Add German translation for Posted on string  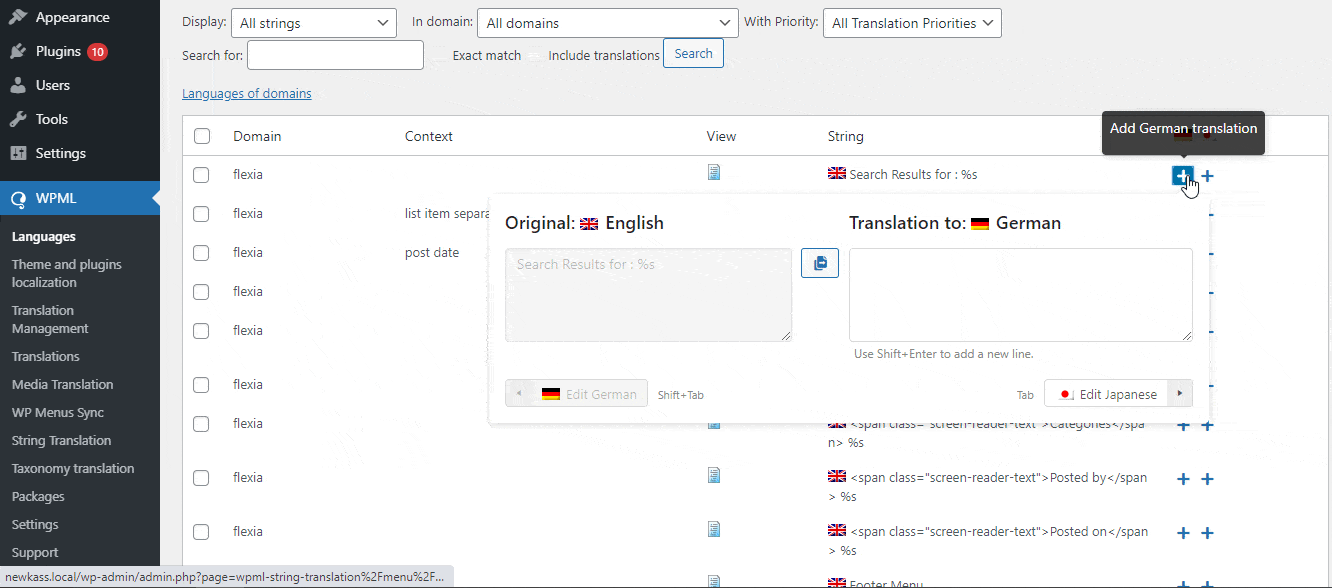click(x=1183, y=533)
